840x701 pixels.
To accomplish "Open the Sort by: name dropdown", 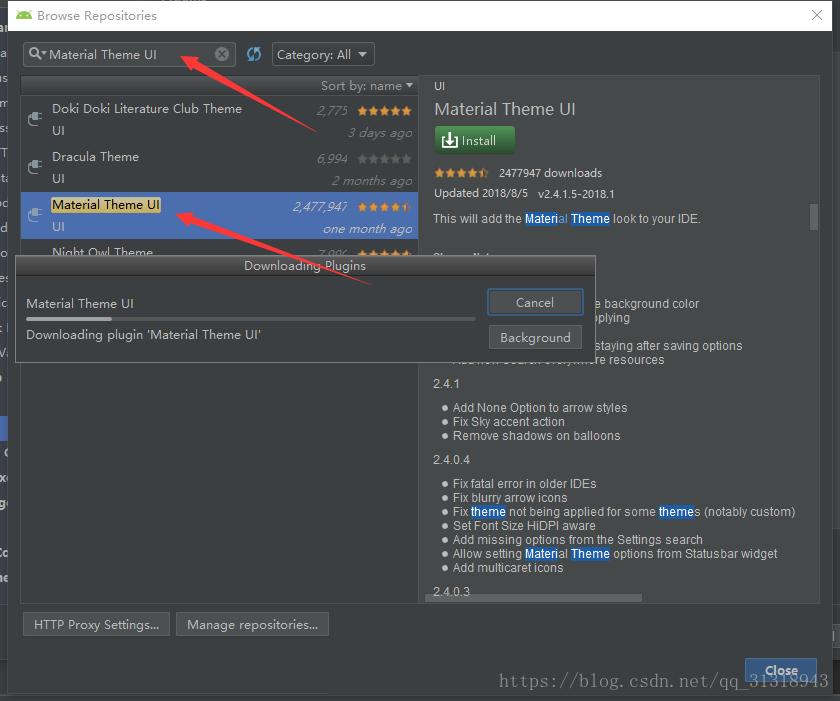I will (x=367, y=86).
